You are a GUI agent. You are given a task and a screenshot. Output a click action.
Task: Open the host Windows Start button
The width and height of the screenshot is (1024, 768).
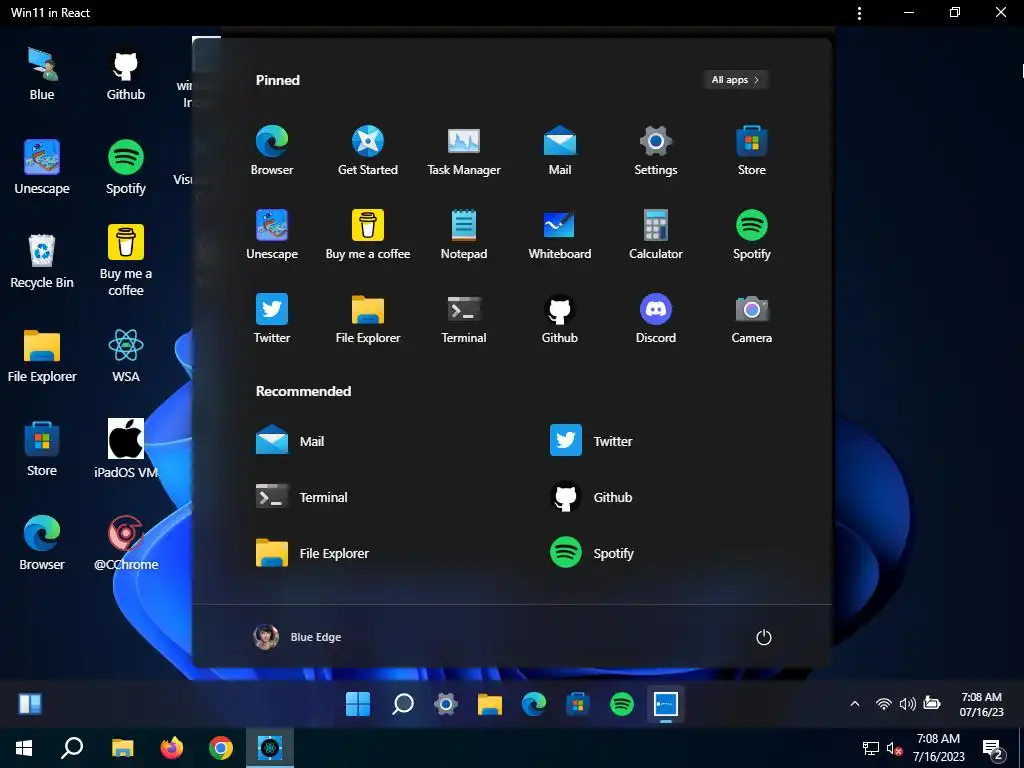click(x=24, y=748)
